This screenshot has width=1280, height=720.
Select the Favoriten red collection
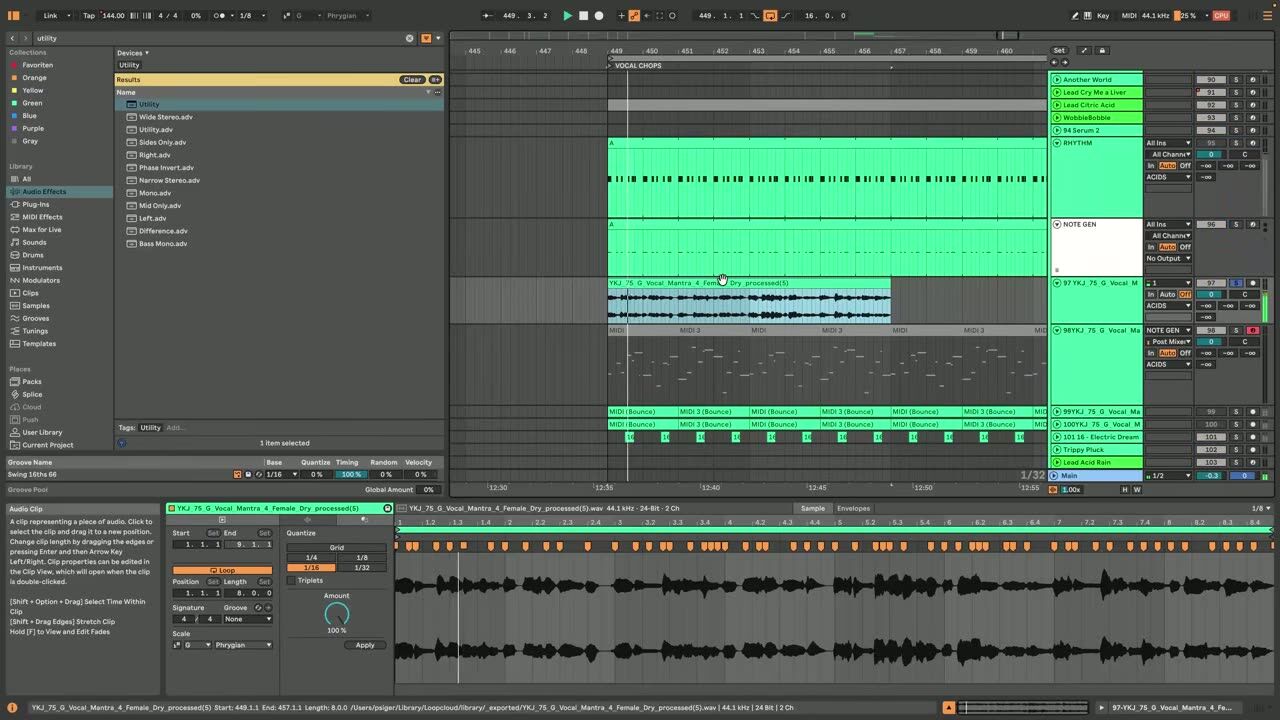[37, 65]
